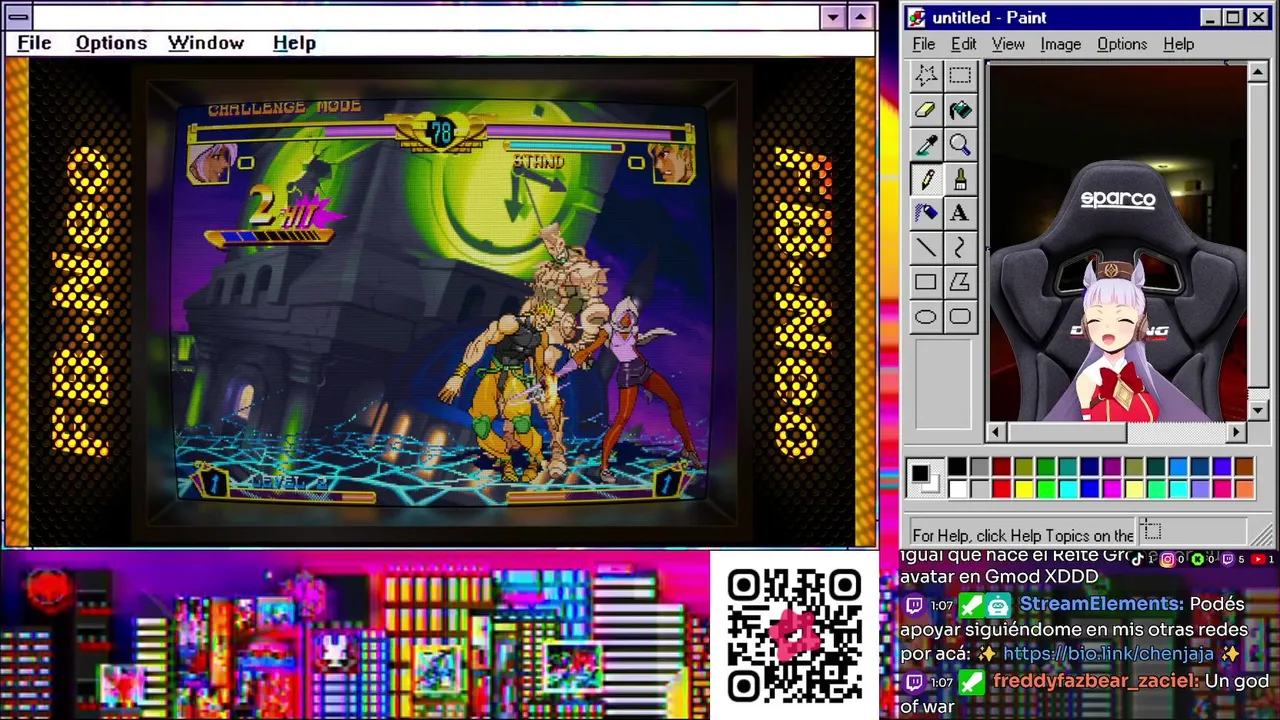
Task: Select the Pencil tool in Paint
Action: (926, 179)
